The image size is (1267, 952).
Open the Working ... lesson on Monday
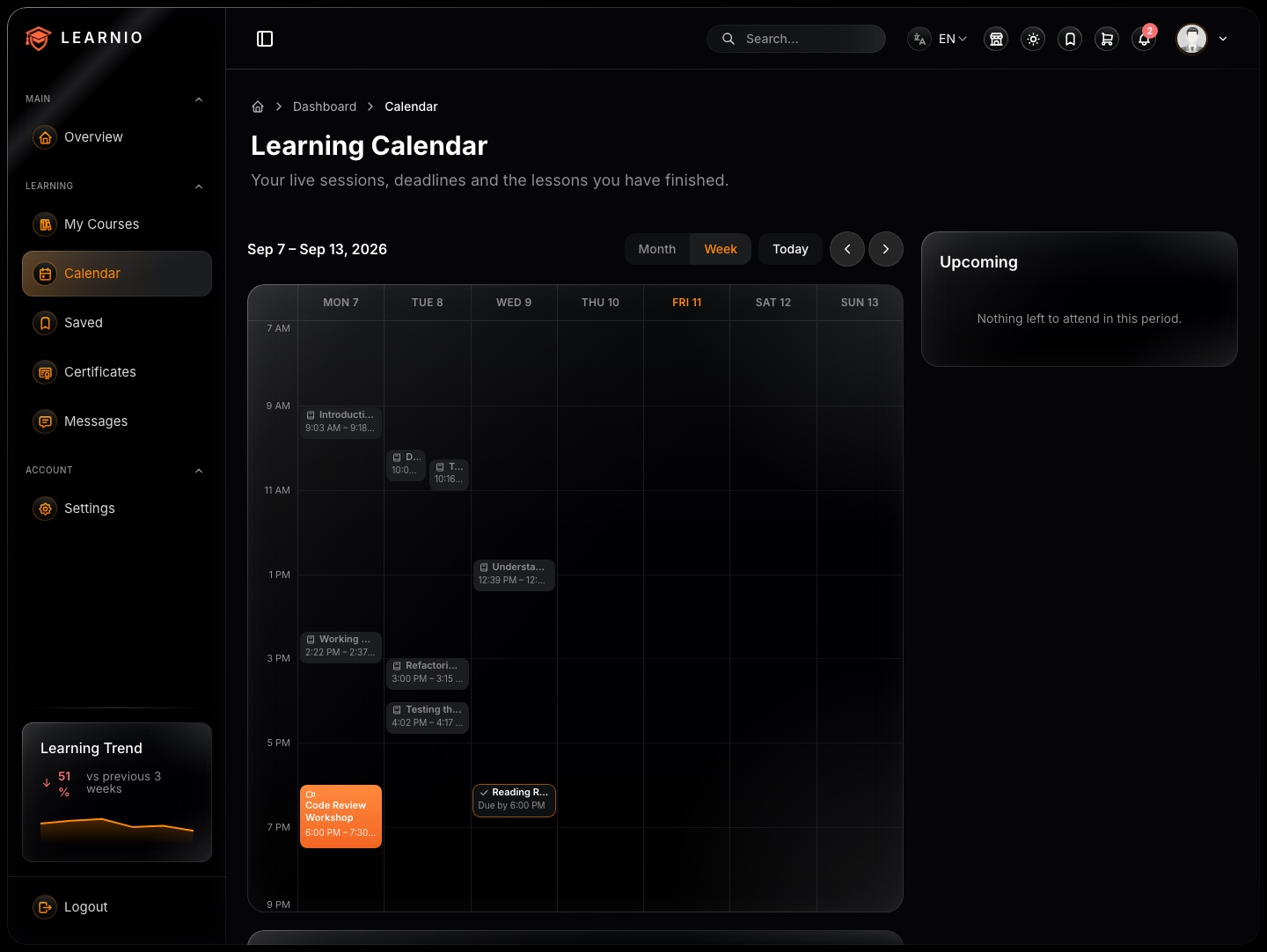point(341,647)
